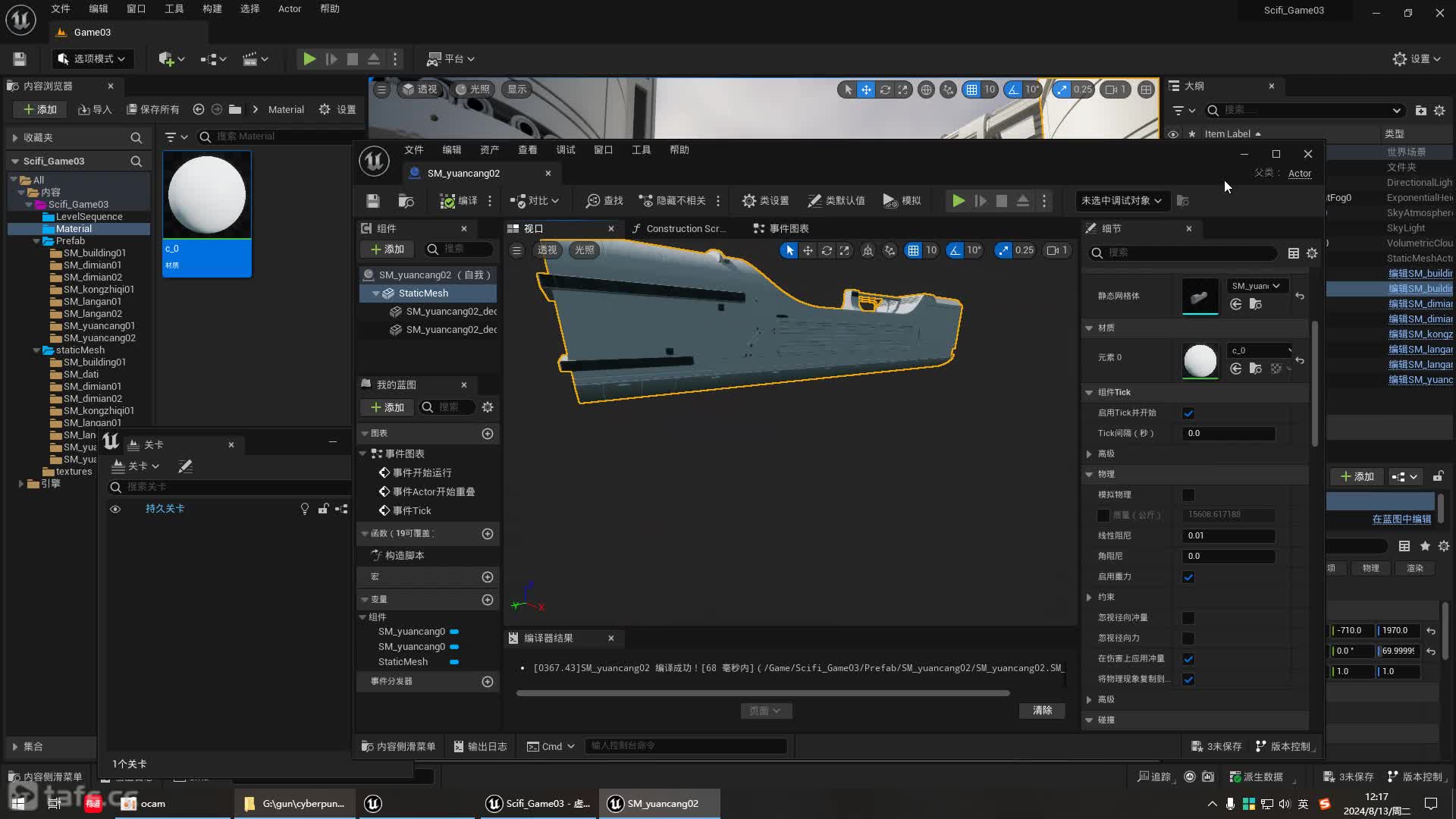Add new function with plus icon
This screenshot has height=819, width=1456.
coord(488,534)
